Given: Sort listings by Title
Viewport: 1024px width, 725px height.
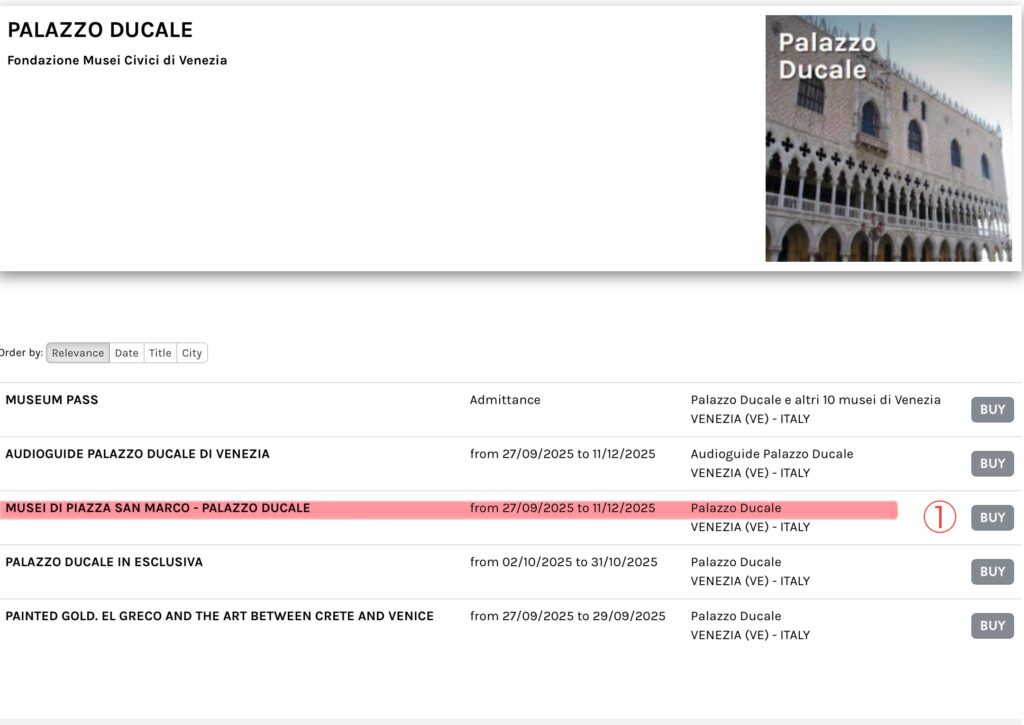Looking at the screenshot, I should 160,353.
